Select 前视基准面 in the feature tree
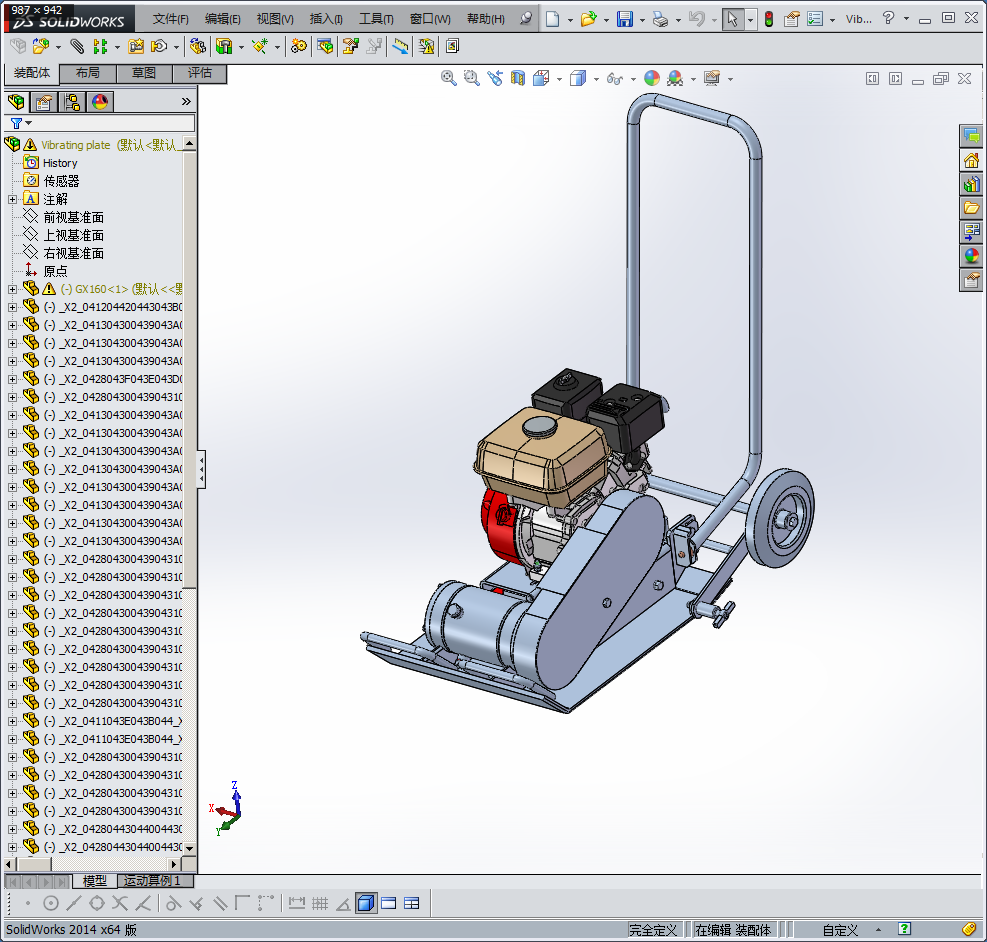 73,217
